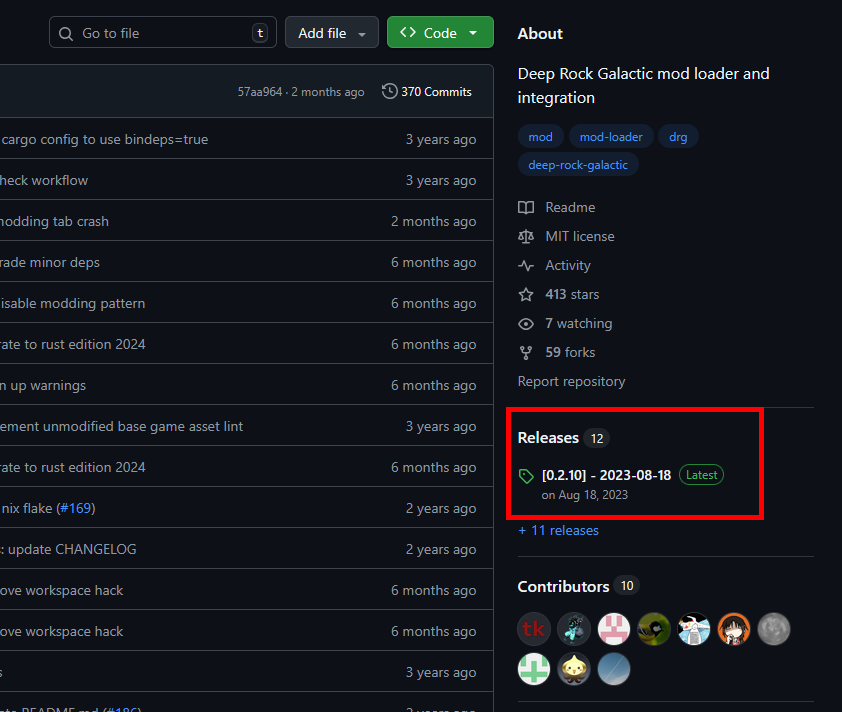The height and width of the screenshot is (712, 842).
Task: Click the scales icon for MIT license
Action: point(526,236)
